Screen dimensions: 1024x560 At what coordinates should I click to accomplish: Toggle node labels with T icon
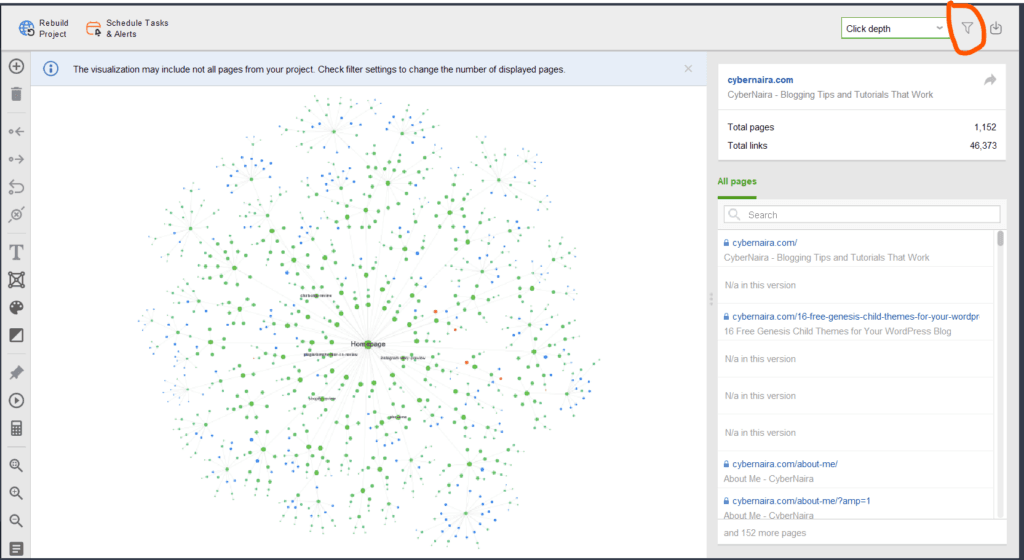tap(16, 253)
